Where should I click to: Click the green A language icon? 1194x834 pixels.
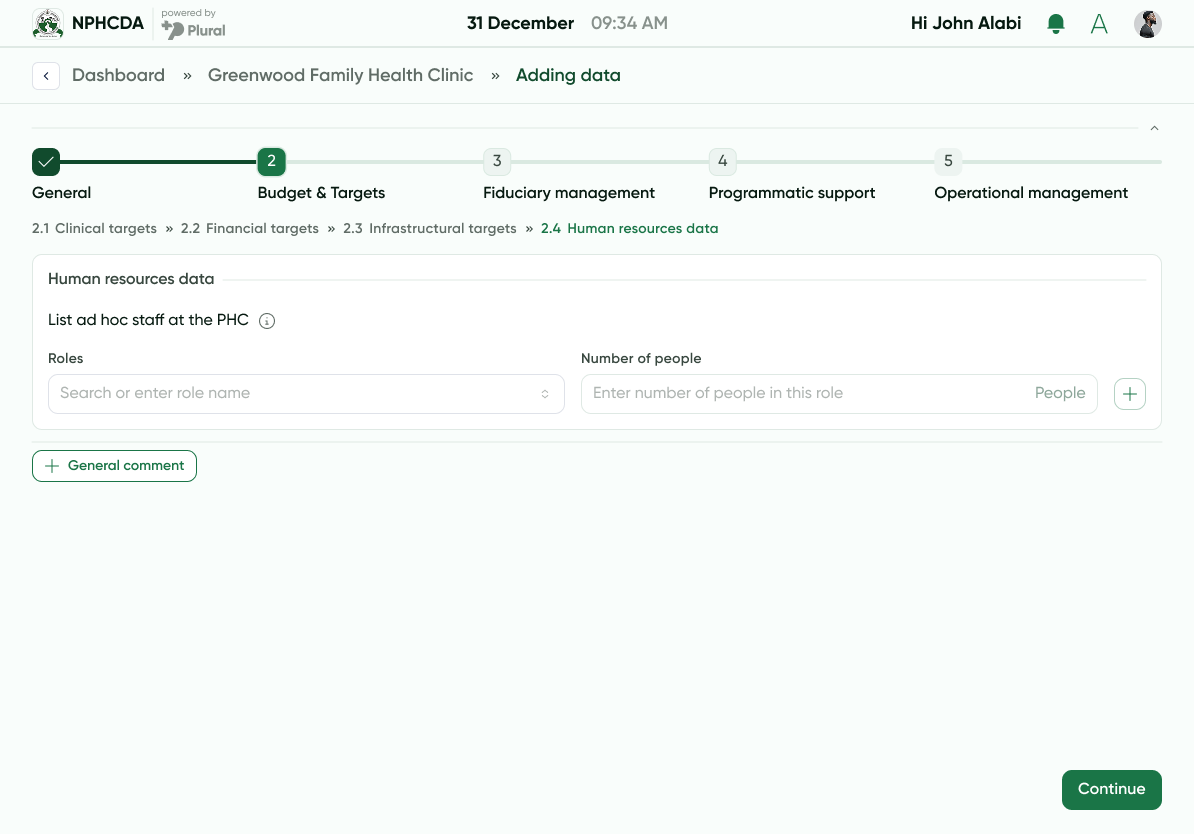pos(1099,23)
